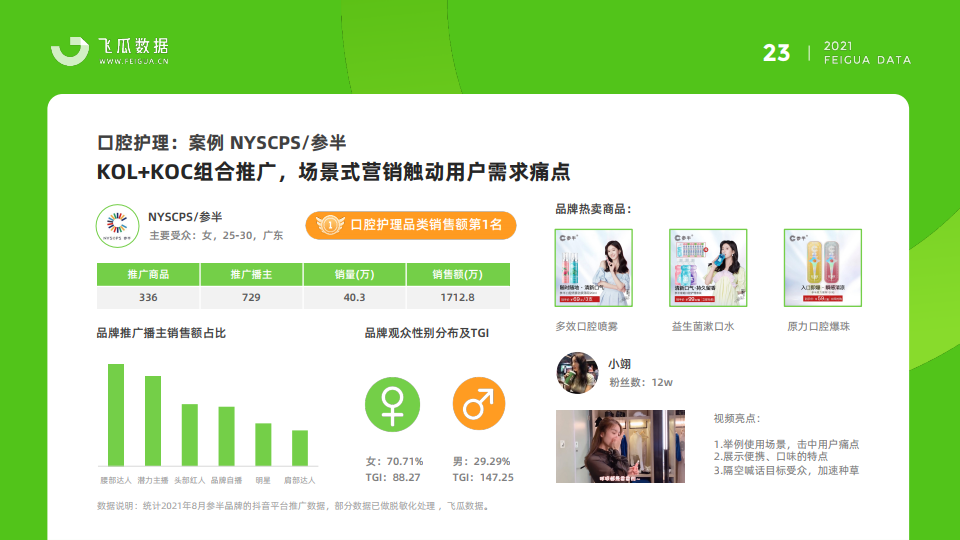The image size is (960, 540).
Task: Open the 小翊 video thumbnail
Action: (x=620, y=446)
